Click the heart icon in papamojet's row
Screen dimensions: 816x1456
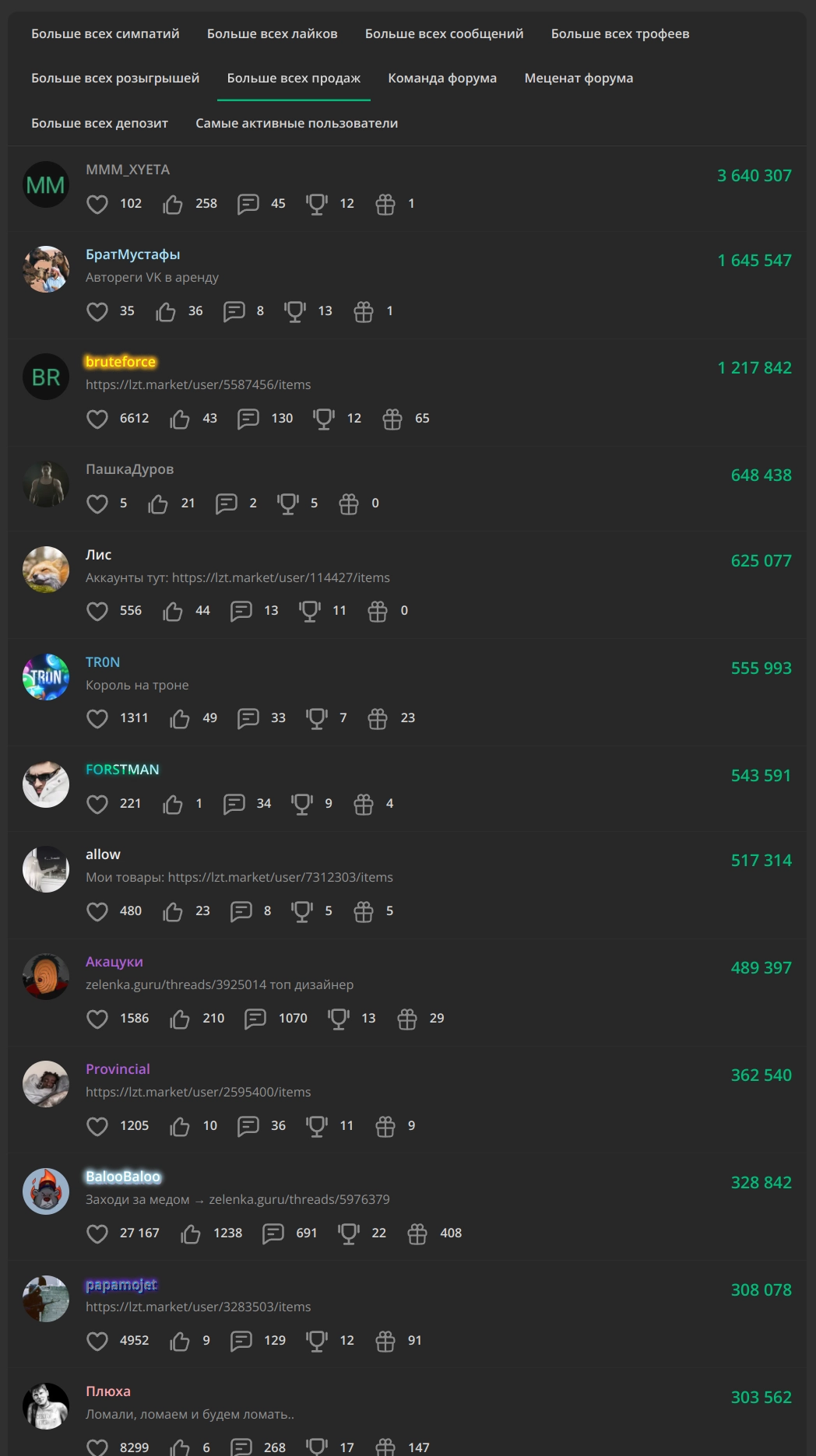click(x=97, y=1341)
